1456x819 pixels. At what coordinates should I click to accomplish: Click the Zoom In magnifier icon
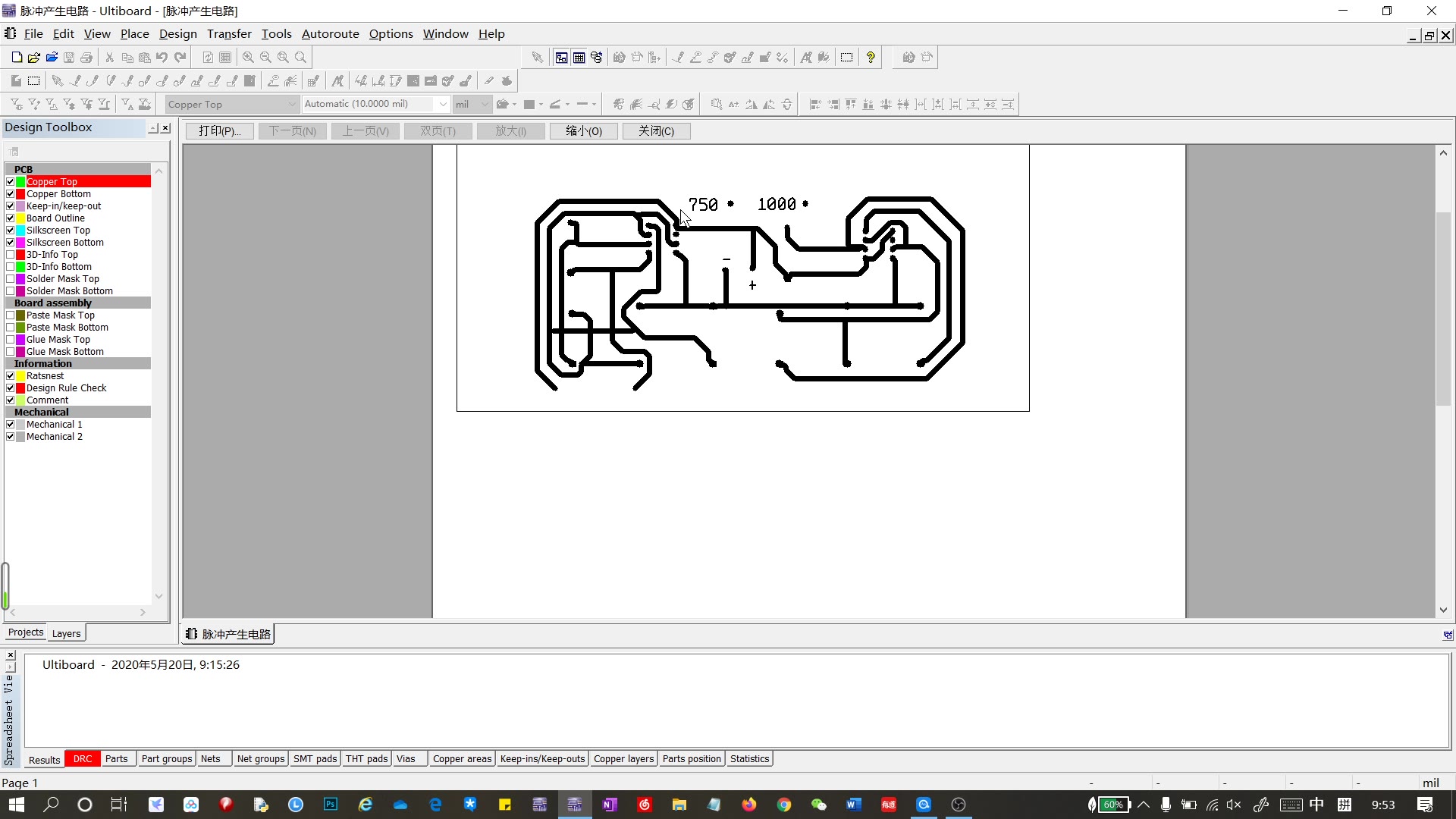coord(248,57)
